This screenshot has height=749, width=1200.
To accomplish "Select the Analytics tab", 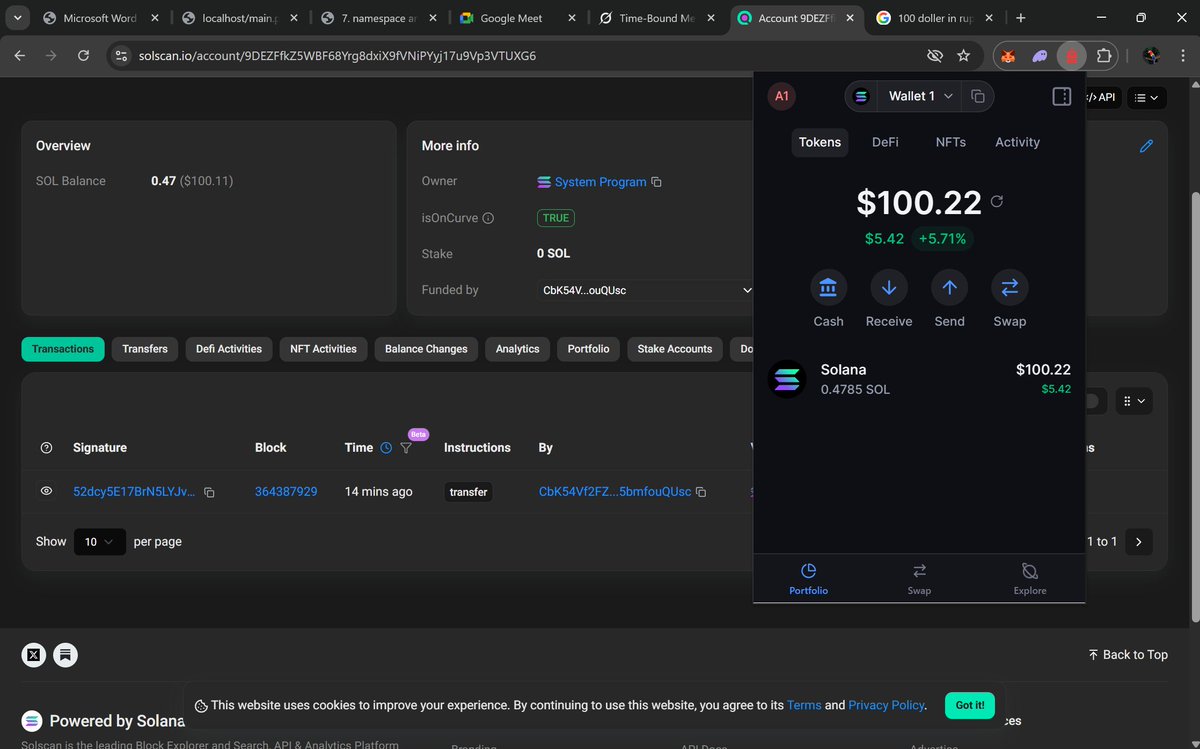I will [x=517, y=349].
